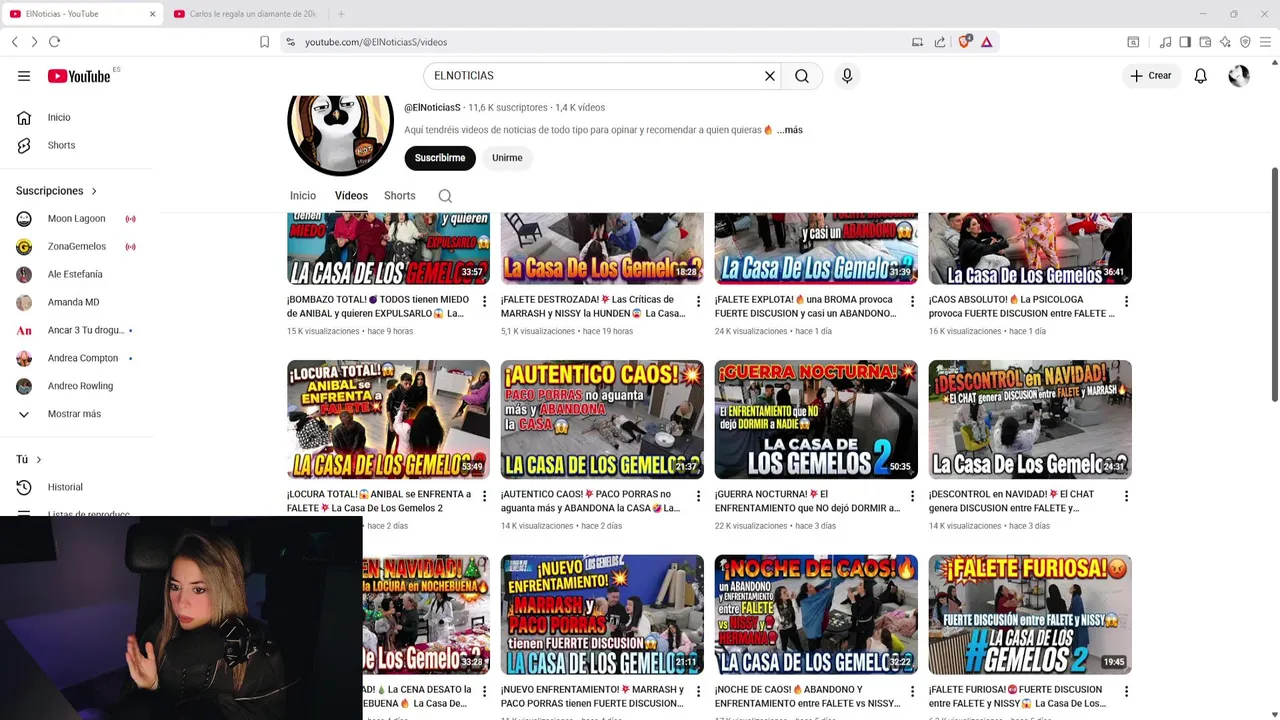This screenshot has width=1280, height=720.
Task: Open ZonaGemelos subscription channel
Action: (78, 247)
